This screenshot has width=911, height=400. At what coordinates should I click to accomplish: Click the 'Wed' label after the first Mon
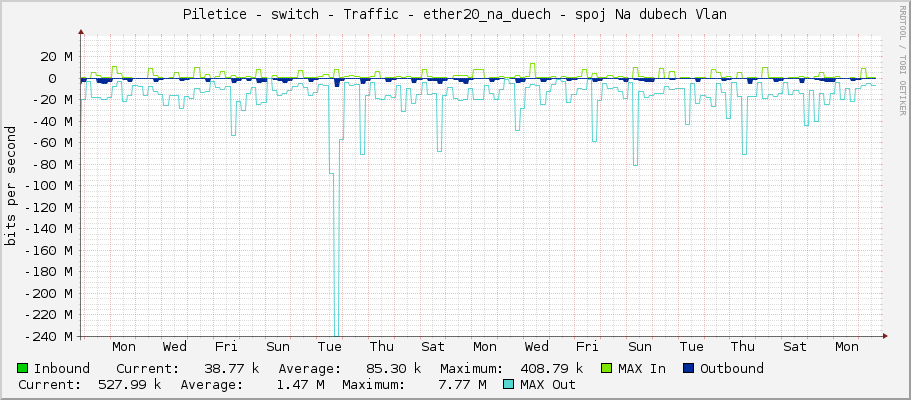pos(174,347)
